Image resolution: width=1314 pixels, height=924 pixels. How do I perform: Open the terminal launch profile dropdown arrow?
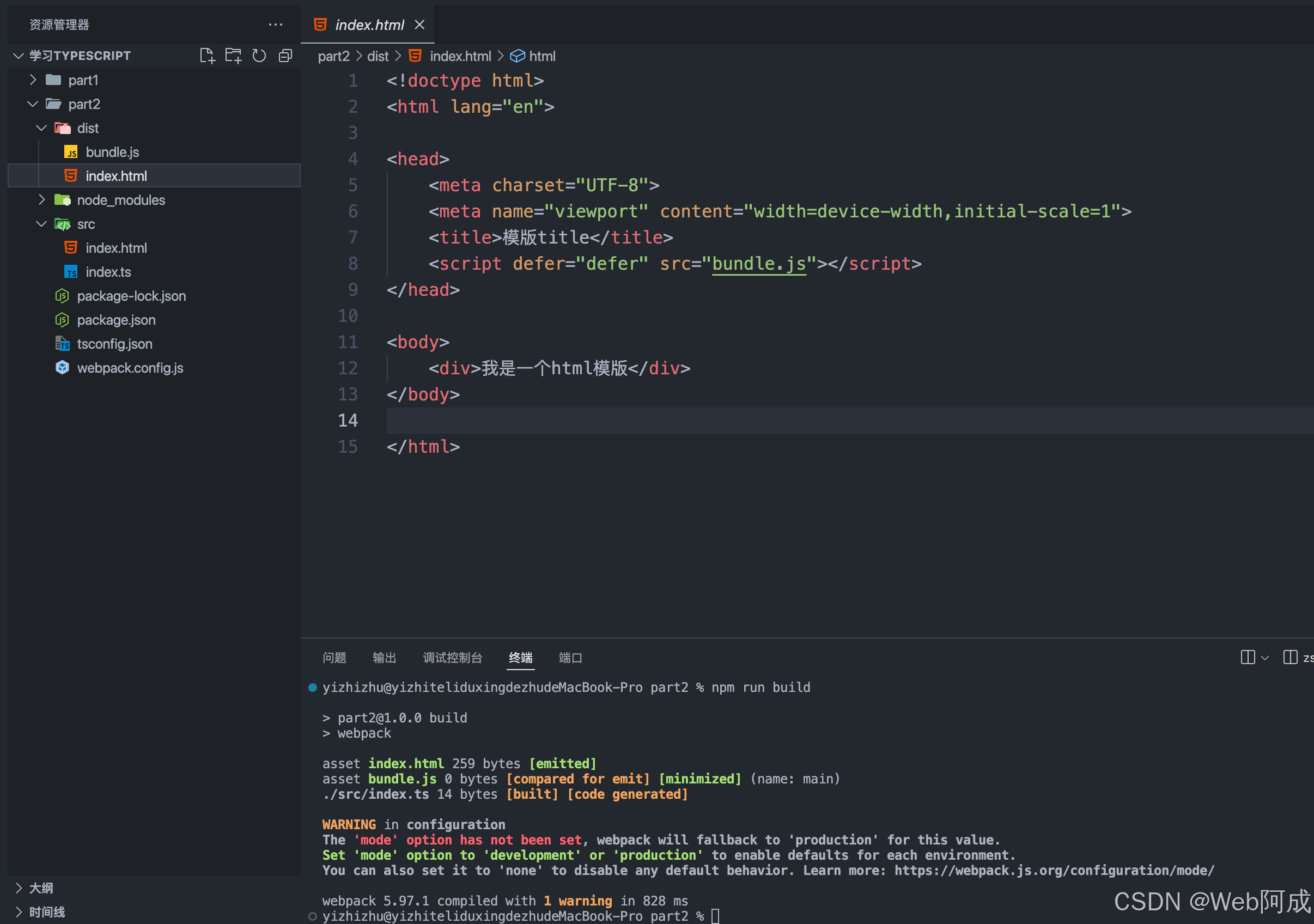pyautogui.click(x=1265, y=658)
